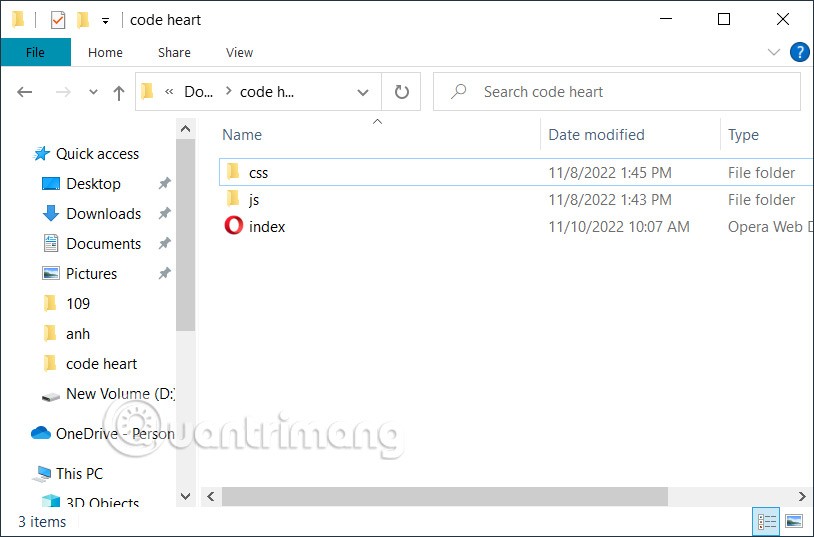Open the address bar history dropdown
814x537 pixels.
[363, 92]
